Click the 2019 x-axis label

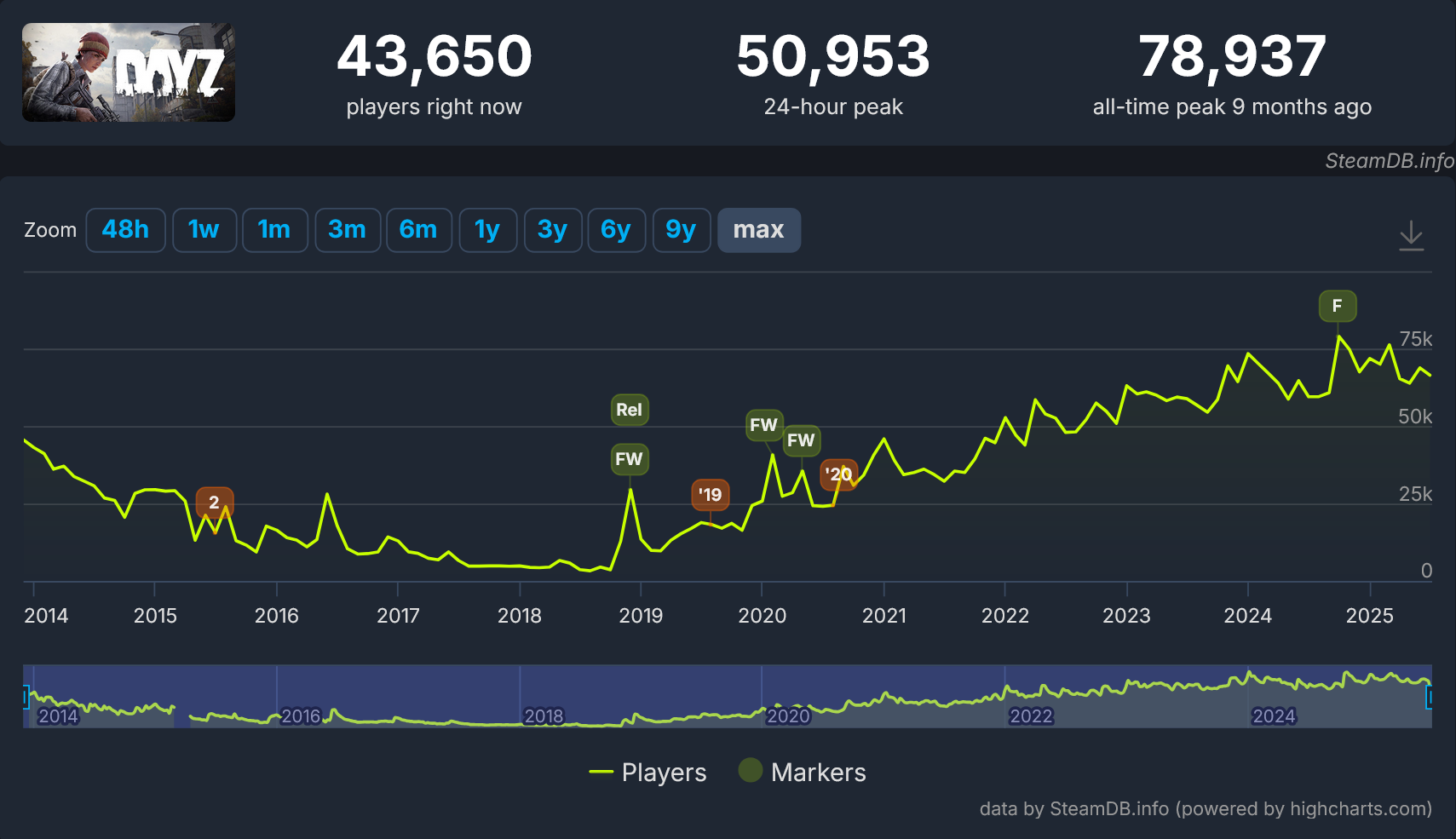click(641, 616)
